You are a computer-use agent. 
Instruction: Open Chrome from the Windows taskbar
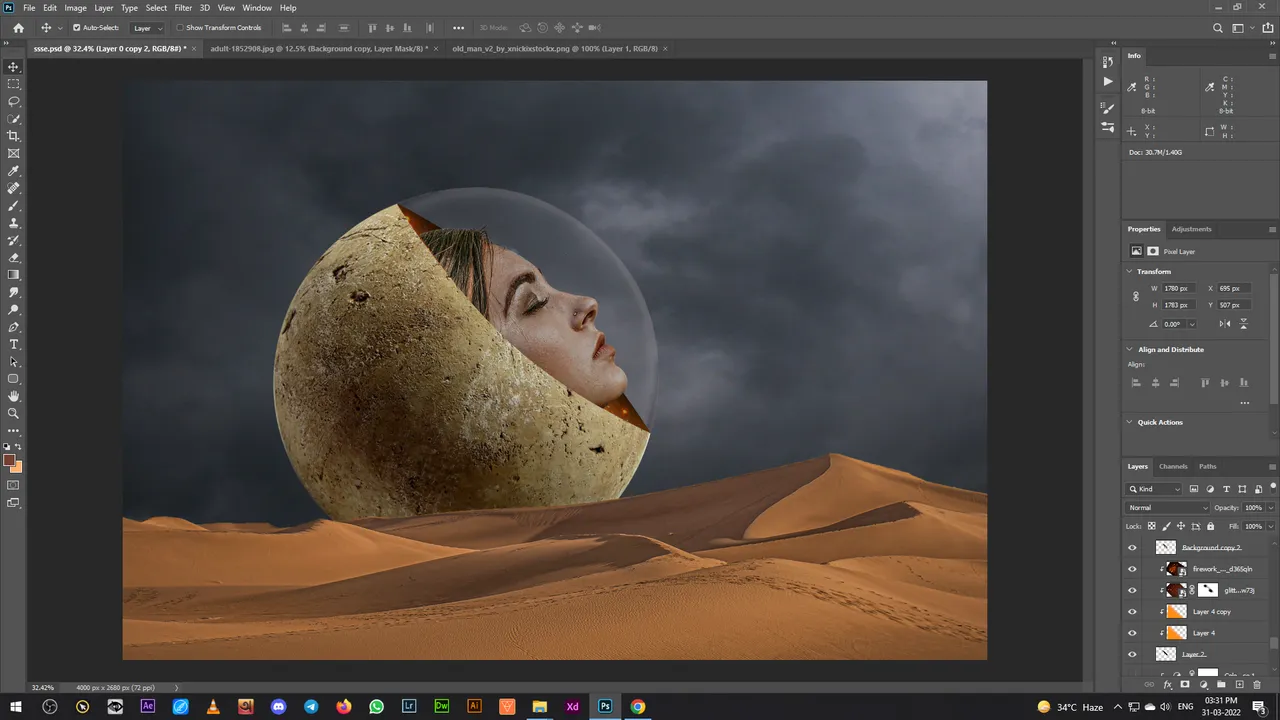637,706
